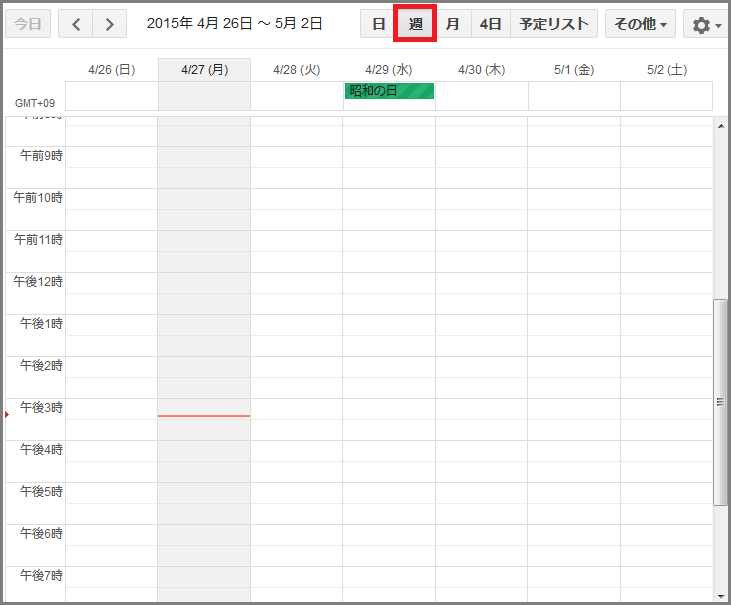This screenshot has height=605, width=731.
Task: Click the 今日 button
Action: pos(28,24)
